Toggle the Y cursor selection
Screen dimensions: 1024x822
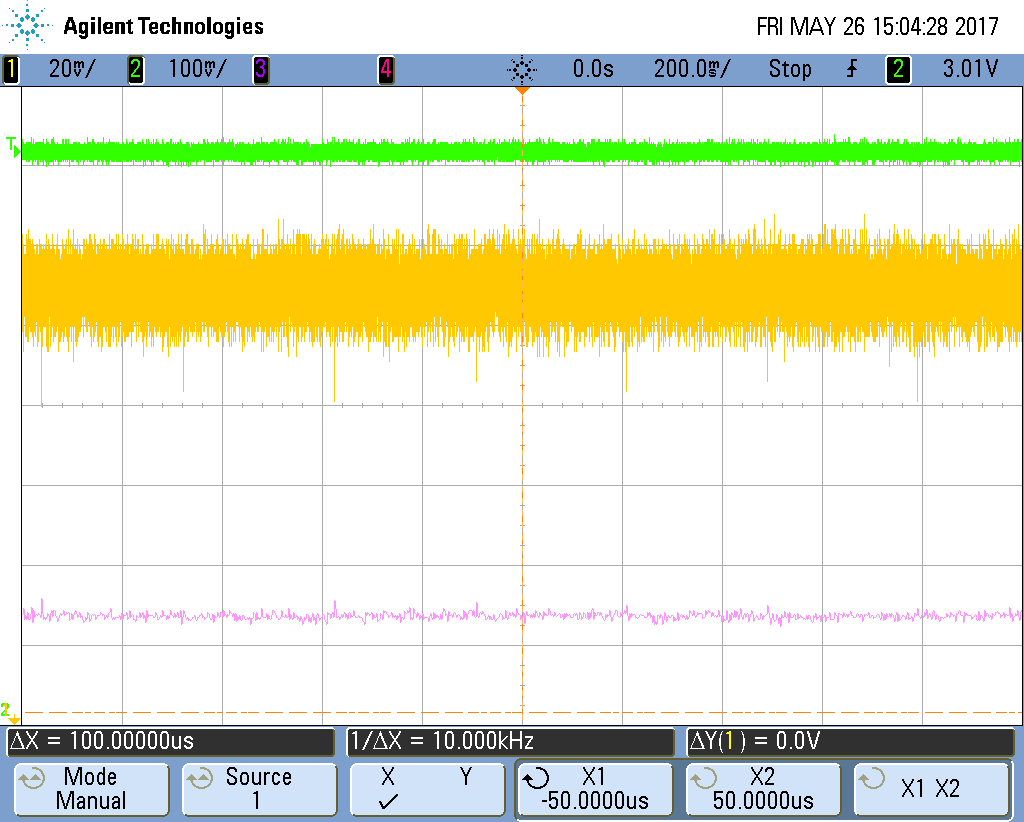click(x=466, y=777)
